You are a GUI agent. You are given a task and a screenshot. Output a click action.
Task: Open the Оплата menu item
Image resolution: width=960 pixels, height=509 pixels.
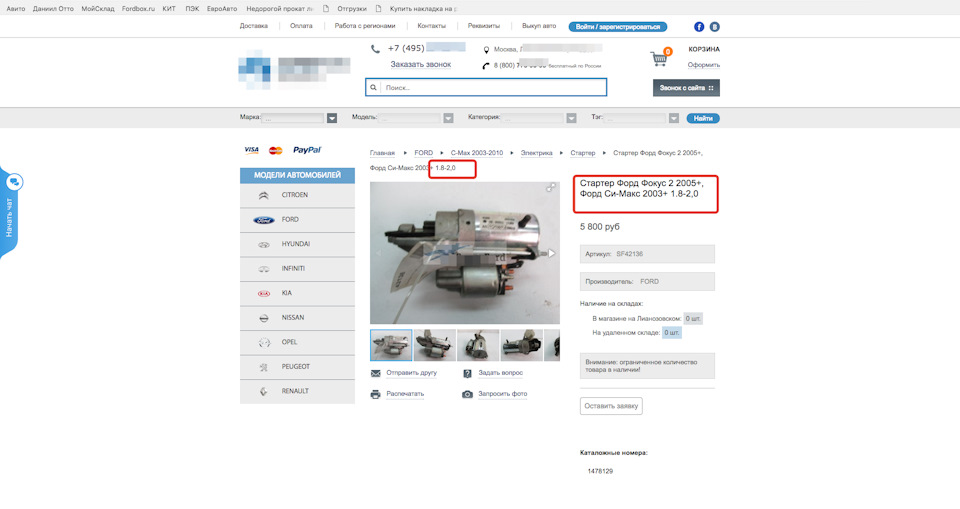(301, 26)
